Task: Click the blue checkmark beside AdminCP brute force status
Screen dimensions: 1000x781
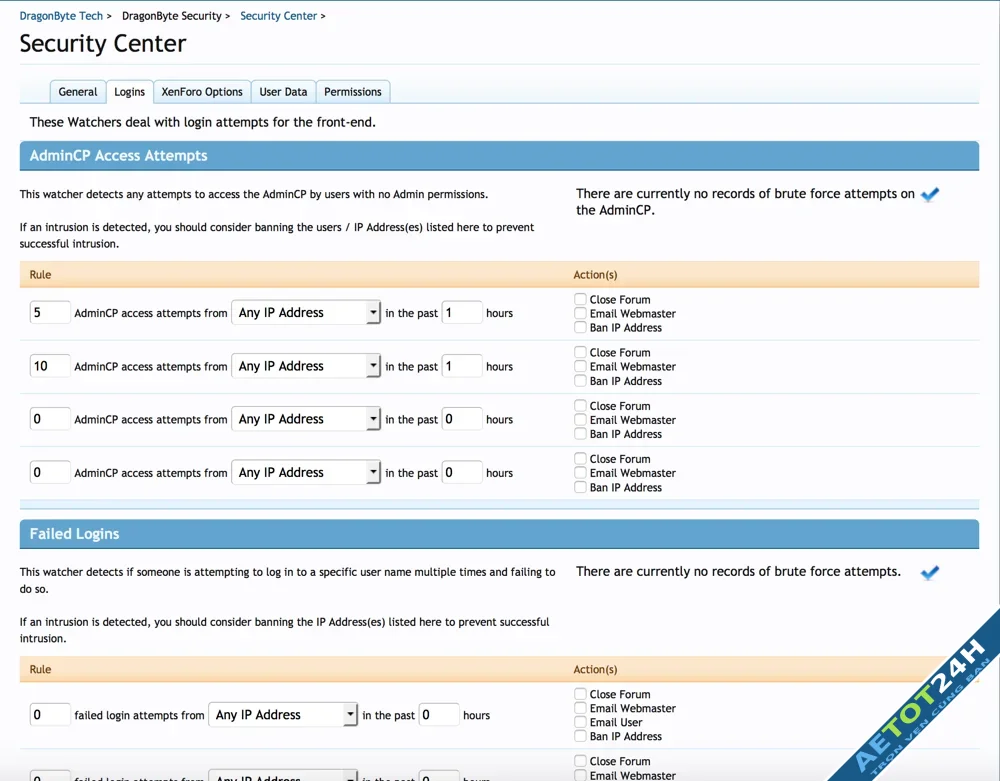Action: click(x=930, y=195)
